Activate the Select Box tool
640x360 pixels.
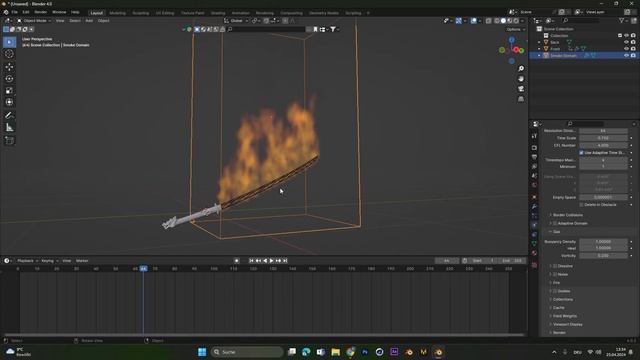[9, 42]
